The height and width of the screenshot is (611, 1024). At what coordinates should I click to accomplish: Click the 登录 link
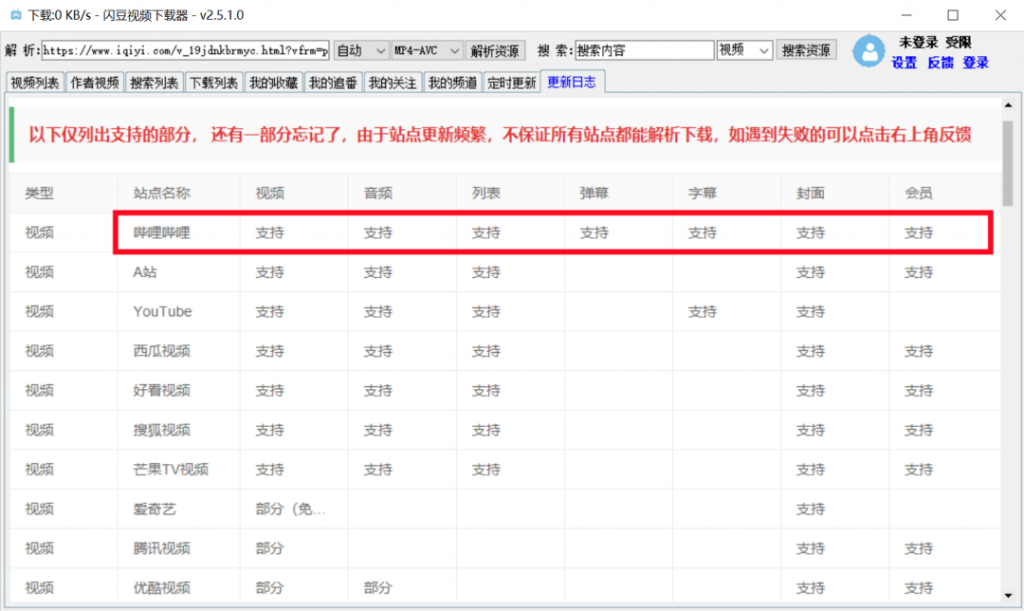[x=976, y=63]
